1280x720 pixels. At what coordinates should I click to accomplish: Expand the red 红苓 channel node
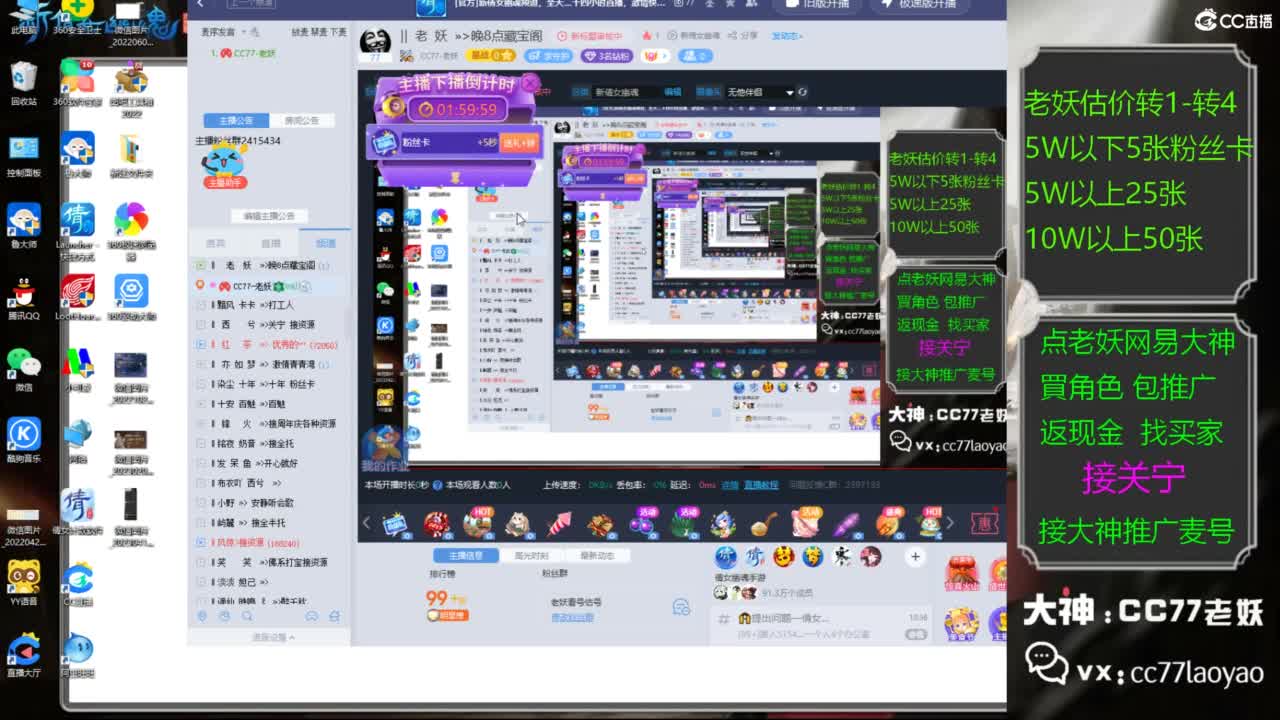(200, 344)
